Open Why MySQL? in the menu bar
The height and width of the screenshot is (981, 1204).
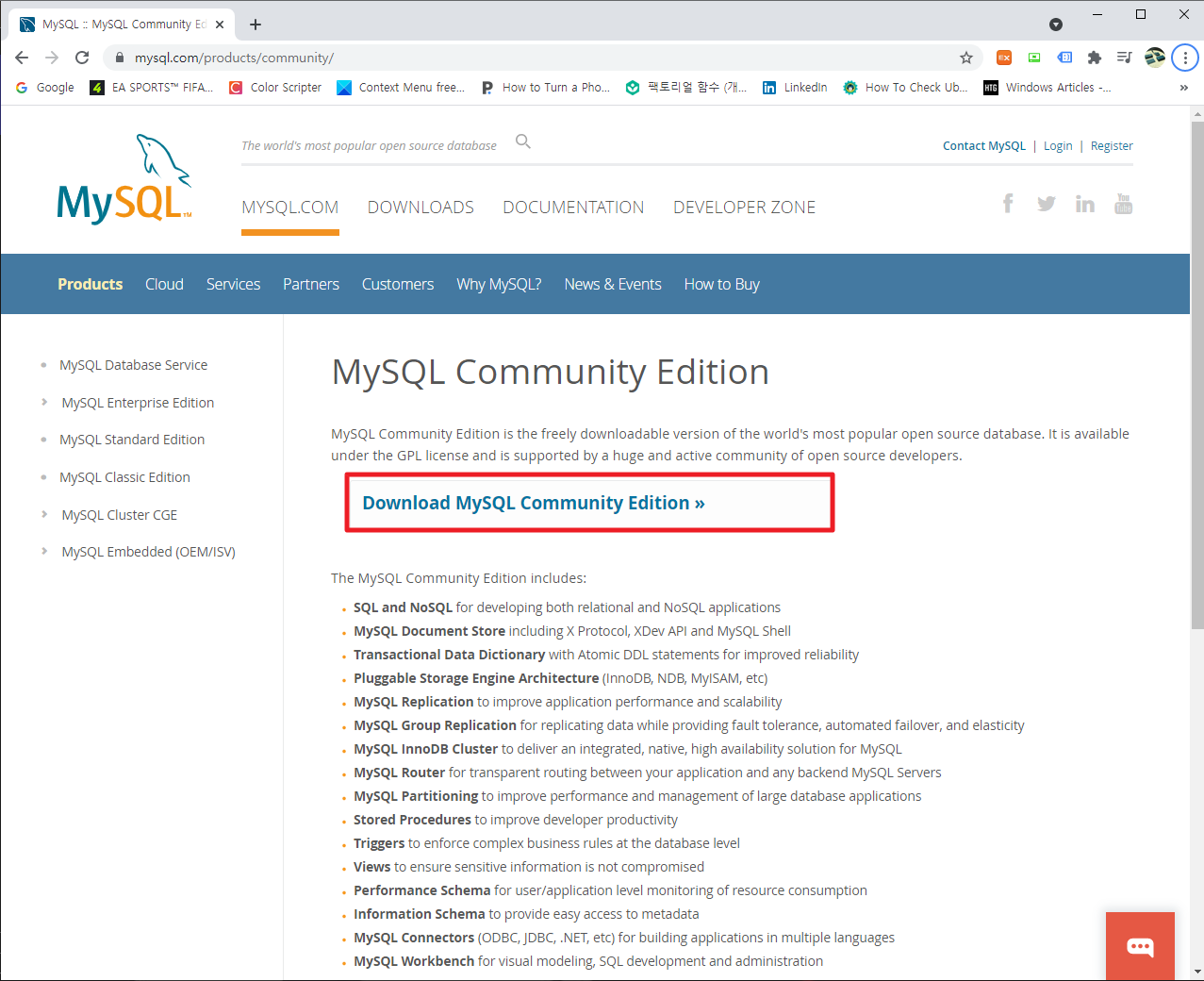point(499,284)
